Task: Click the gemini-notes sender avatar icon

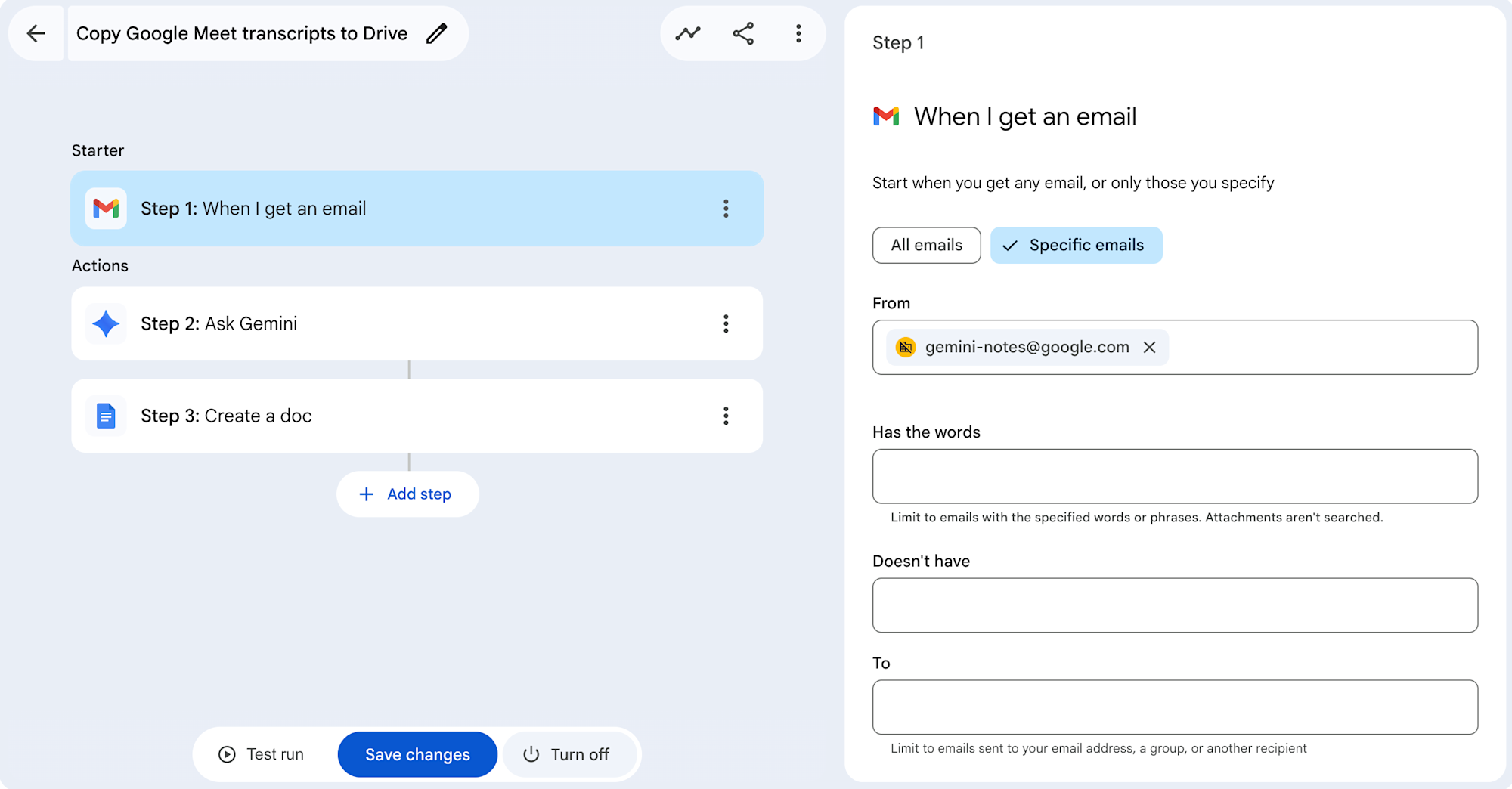Action: click(906, 347)
